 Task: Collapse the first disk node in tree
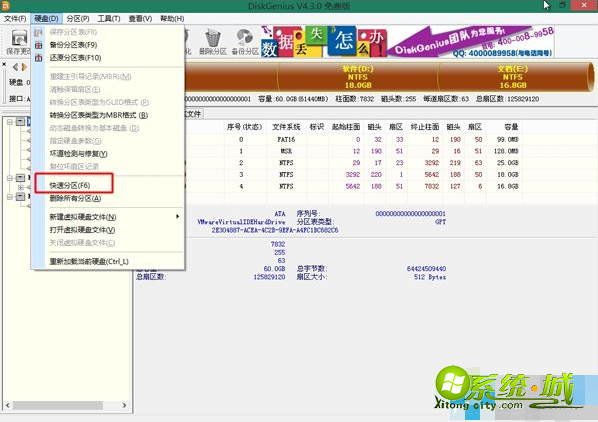[x=10, y=122]
